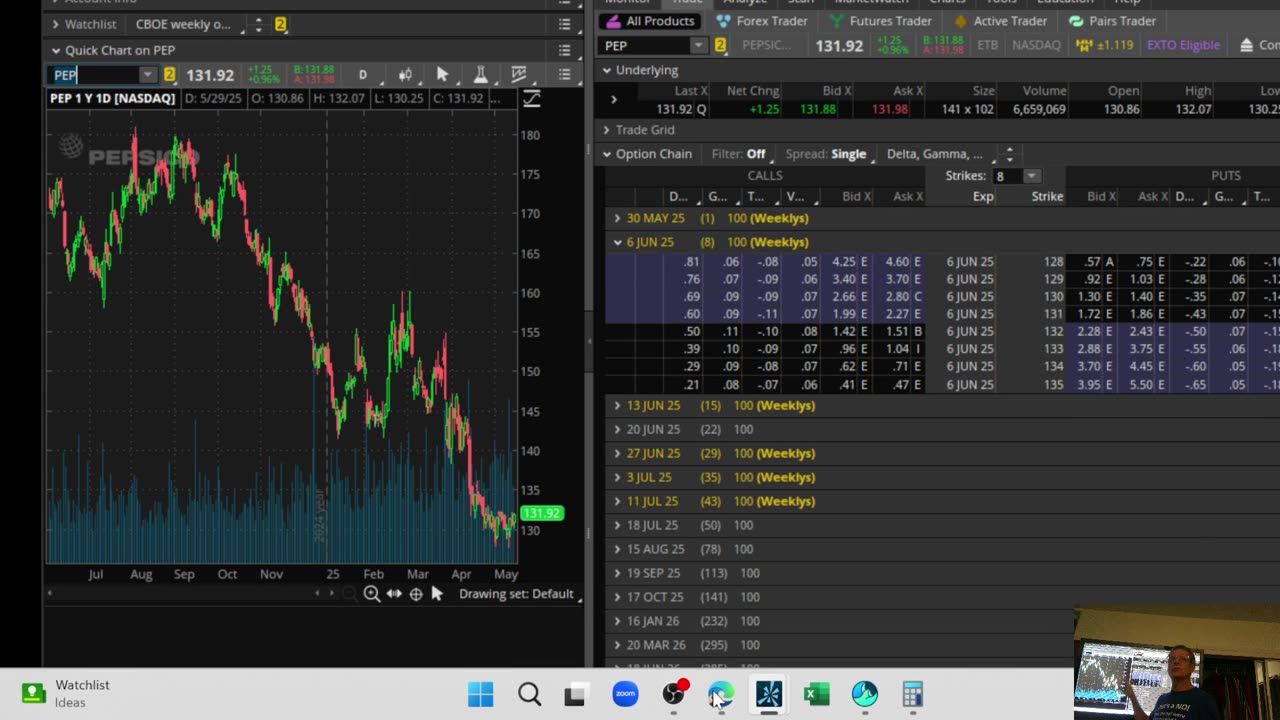Click the underlying Ask price 131.98
The width and height of the screenshot is (1280, 720).
point(890,109)
